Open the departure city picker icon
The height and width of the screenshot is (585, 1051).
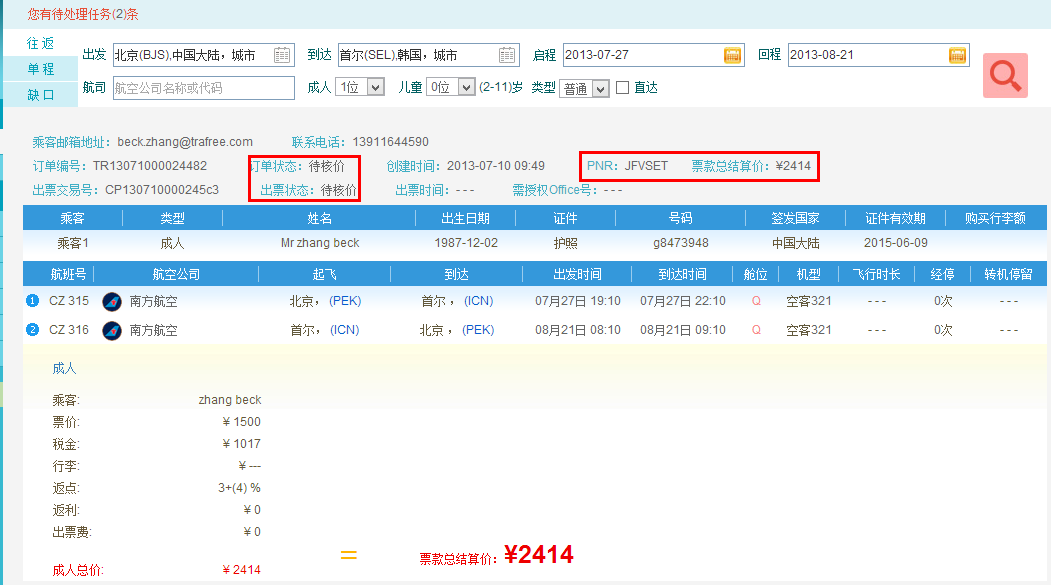tap(283, 55)
